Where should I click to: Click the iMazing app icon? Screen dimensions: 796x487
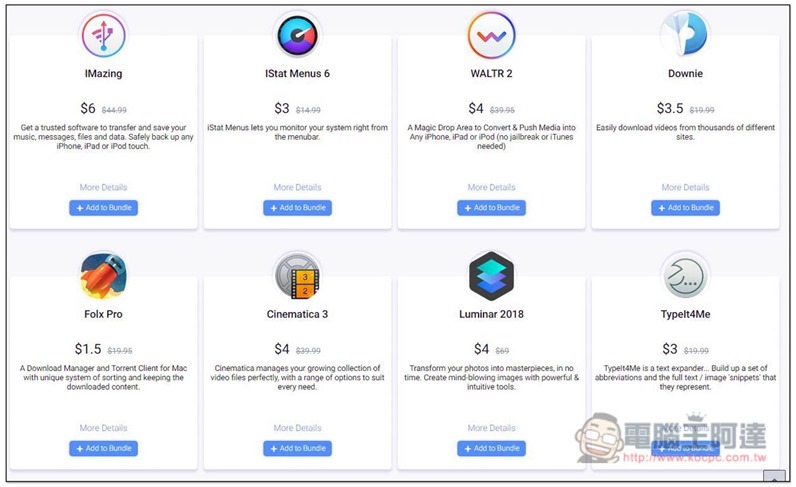(103, 36)
